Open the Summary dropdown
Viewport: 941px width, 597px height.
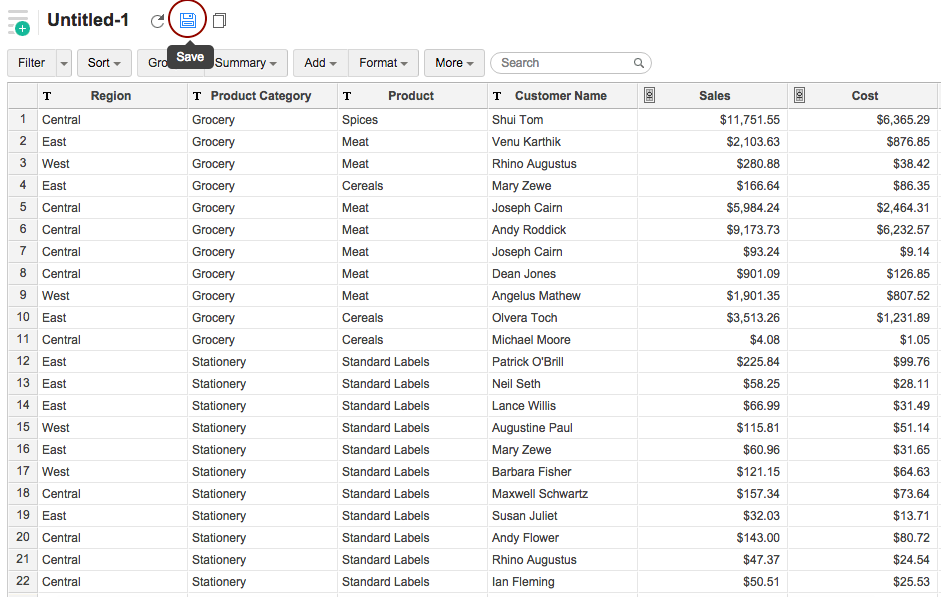point(246,63)
